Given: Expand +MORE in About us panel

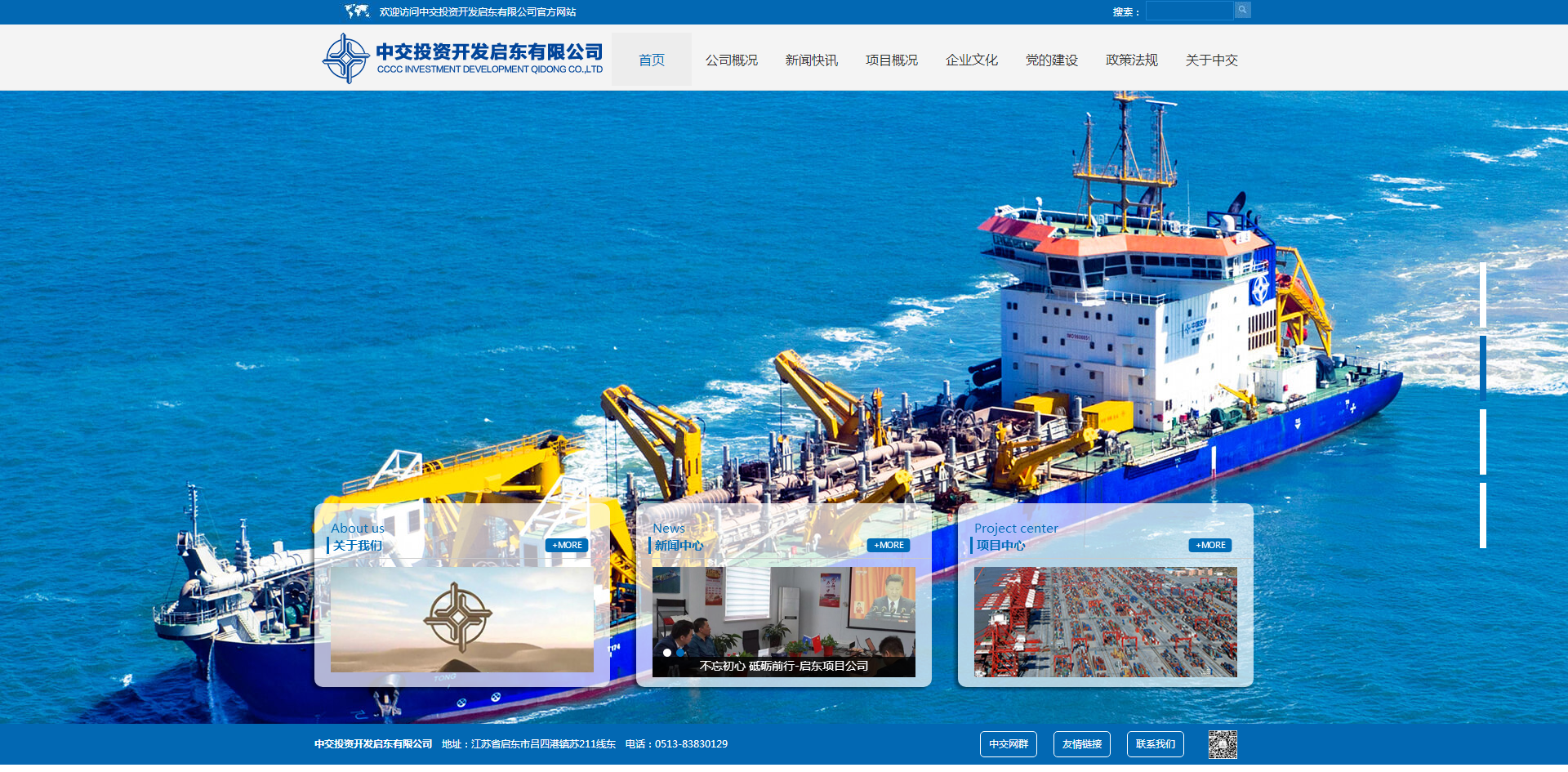Looking at the screenshot, I should [x=567, y=545].
